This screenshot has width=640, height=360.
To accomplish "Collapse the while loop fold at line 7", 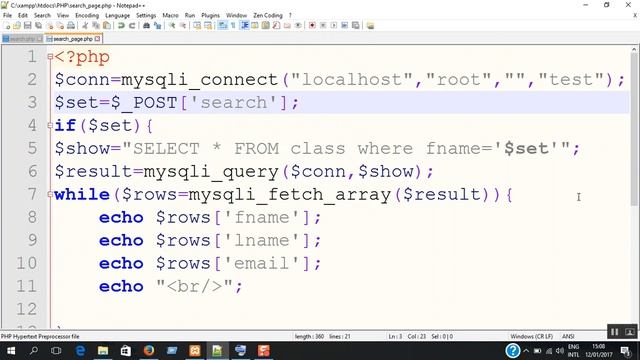I will 50,194.
